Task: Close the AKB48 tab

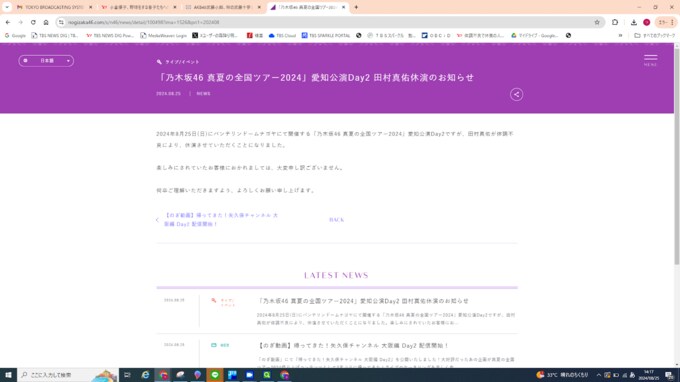Action: (259, 7)
